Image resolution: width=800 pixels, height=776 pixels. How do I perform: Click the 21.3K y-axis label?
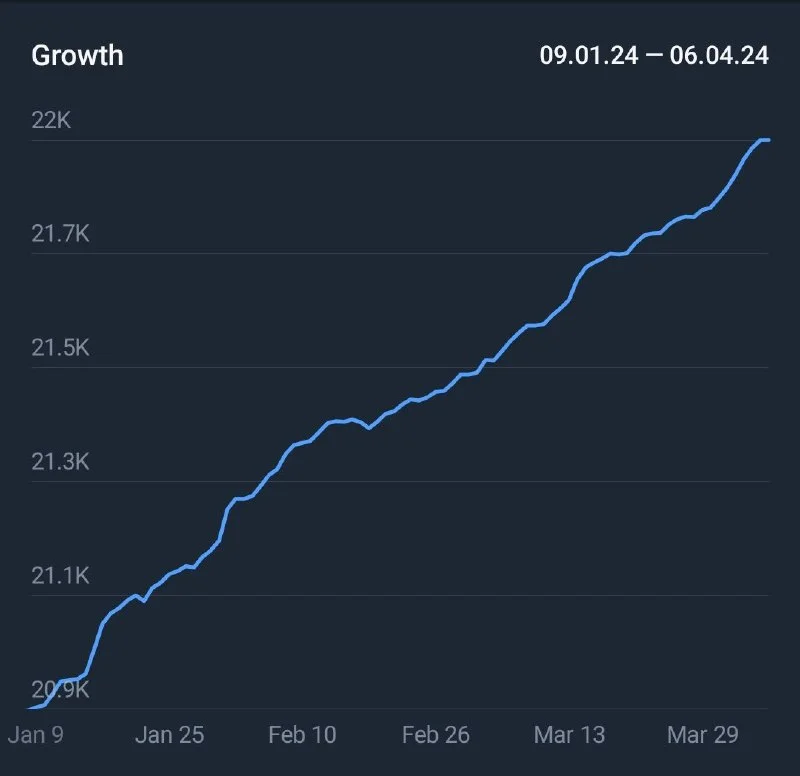tap(60, 462)
